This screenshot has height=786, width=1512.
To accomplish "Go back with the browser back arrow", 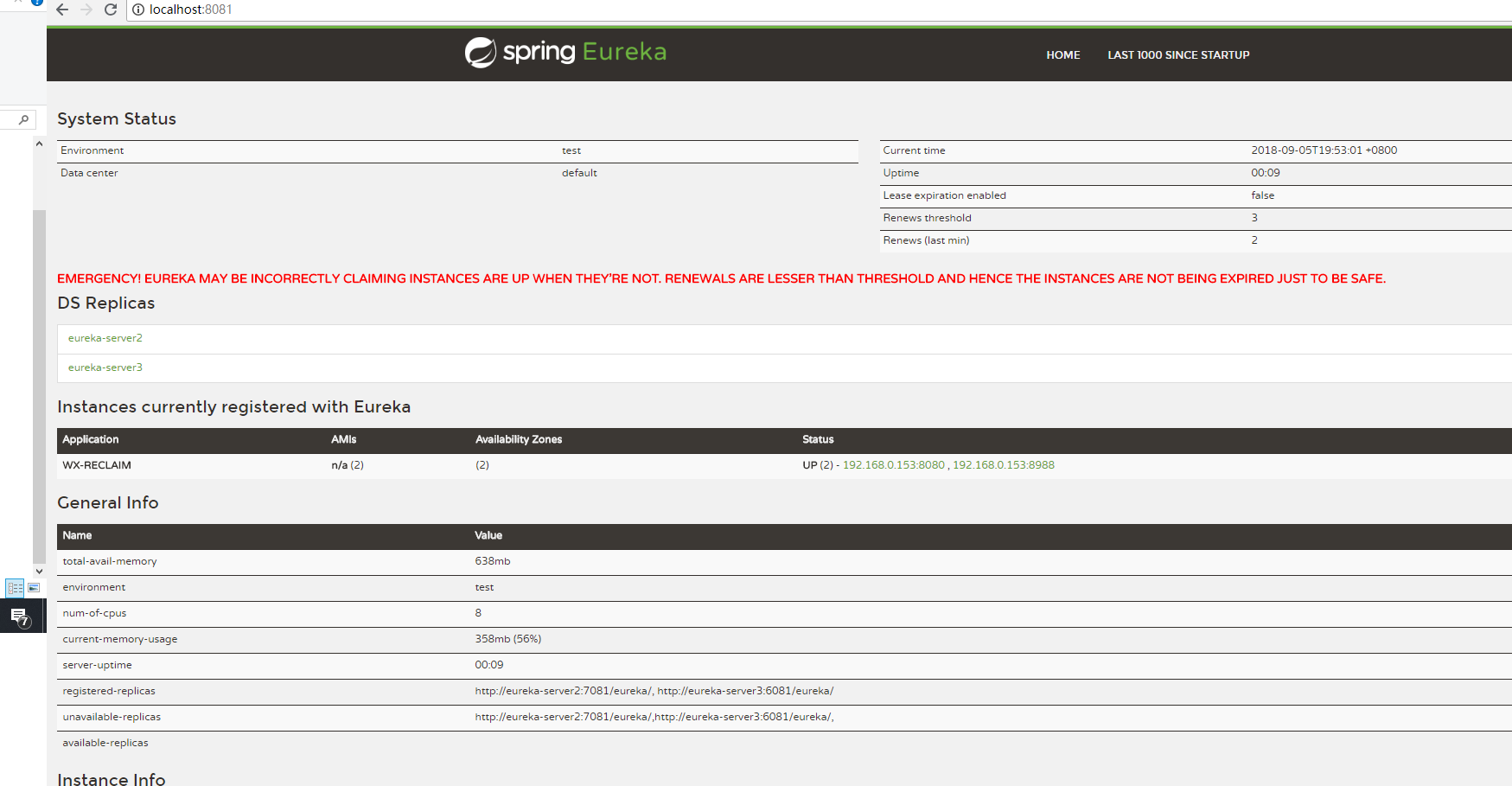I will coord(62,10).
